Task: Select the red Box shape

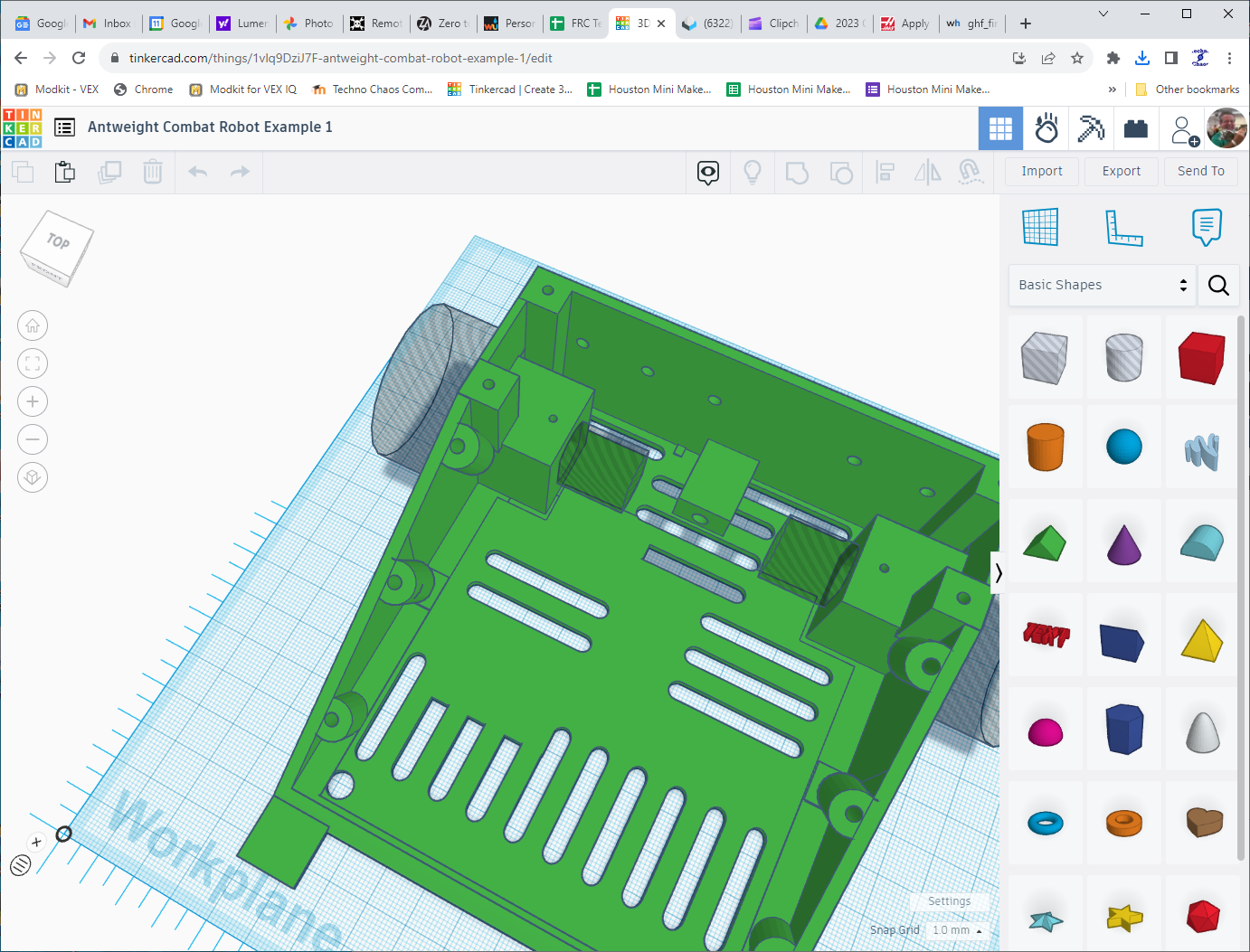Action: coord(1201,358)
